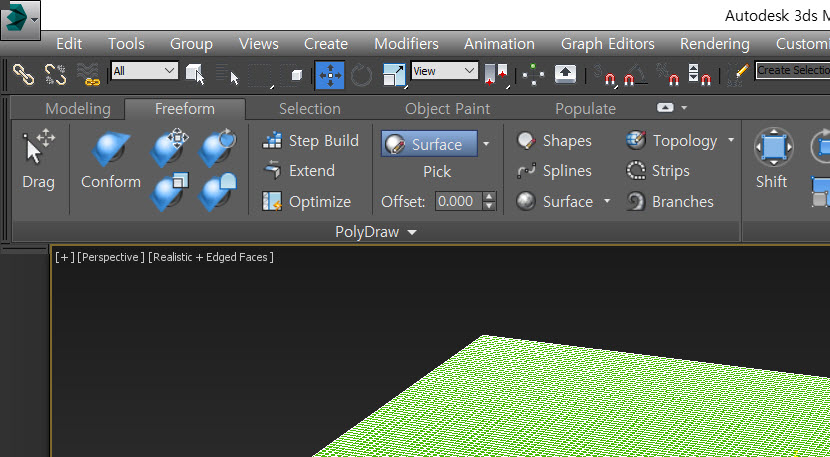Open the Select by Name list icon
Screen dimensions: 830x457
click(228, 75)
